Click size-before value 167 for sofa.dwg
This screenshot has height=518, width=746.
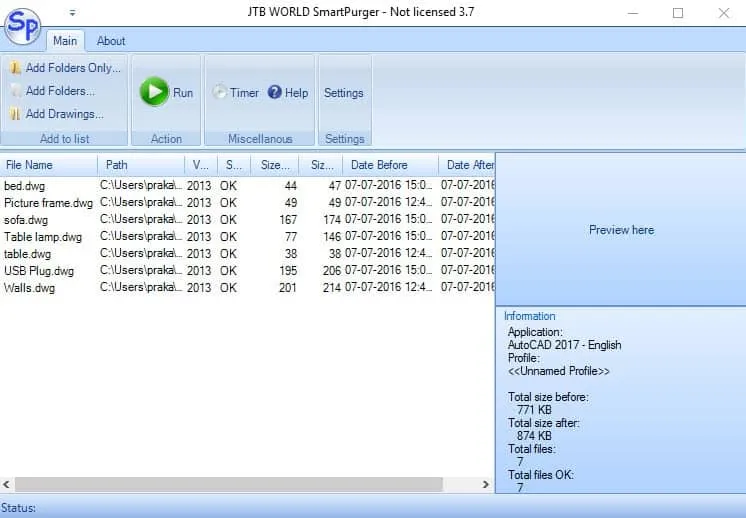(288, 220)
